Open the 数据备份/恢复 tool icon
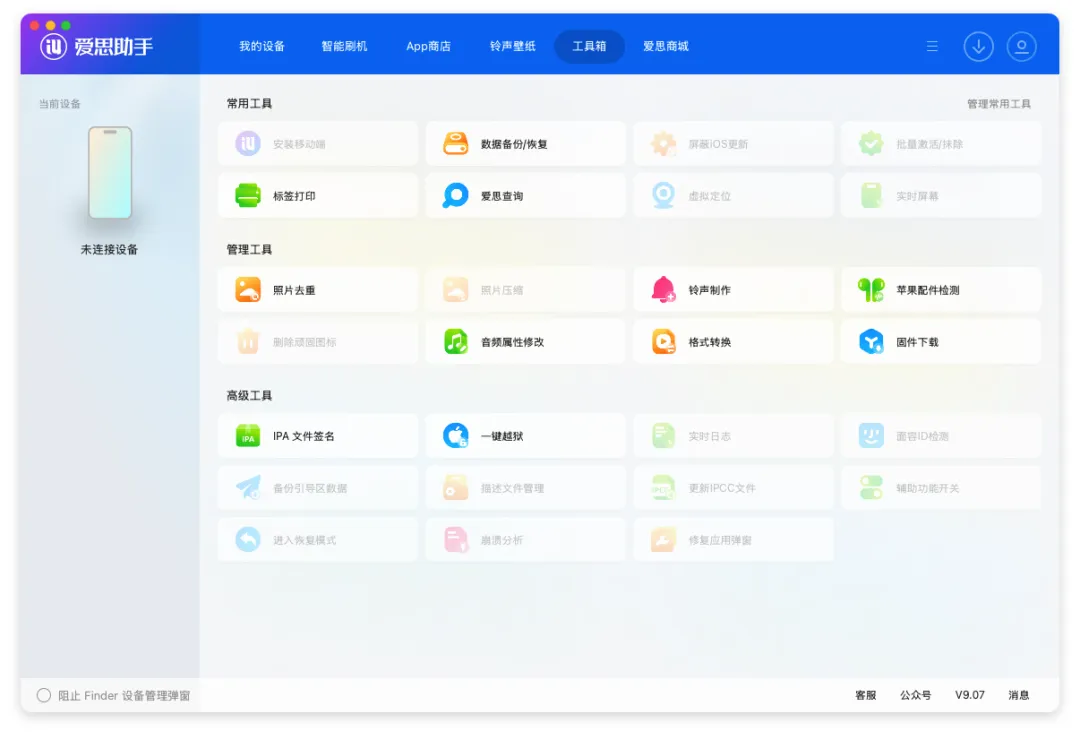1080x740 pixels. point(455,143)
